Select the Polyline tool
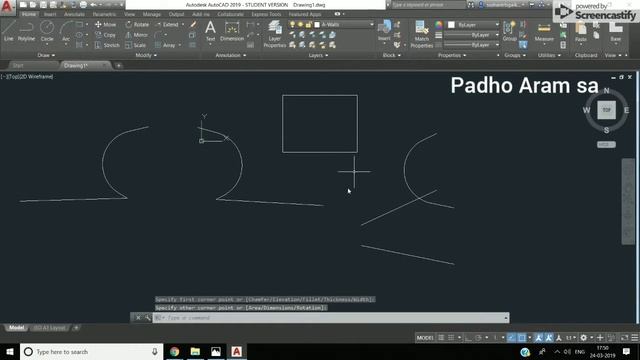The image size is (640, 360). click(x=26, y=31)
